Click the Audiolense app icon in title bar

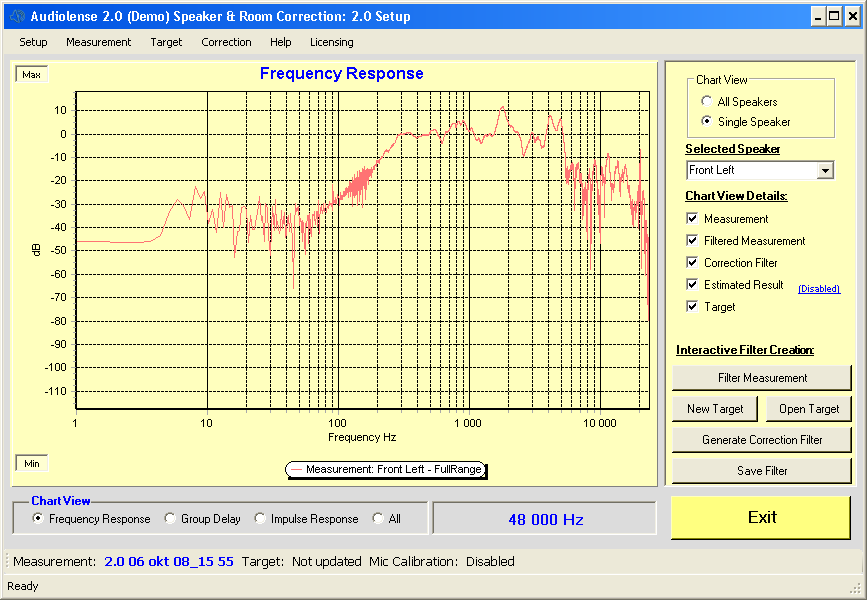[x=16, y=16]
